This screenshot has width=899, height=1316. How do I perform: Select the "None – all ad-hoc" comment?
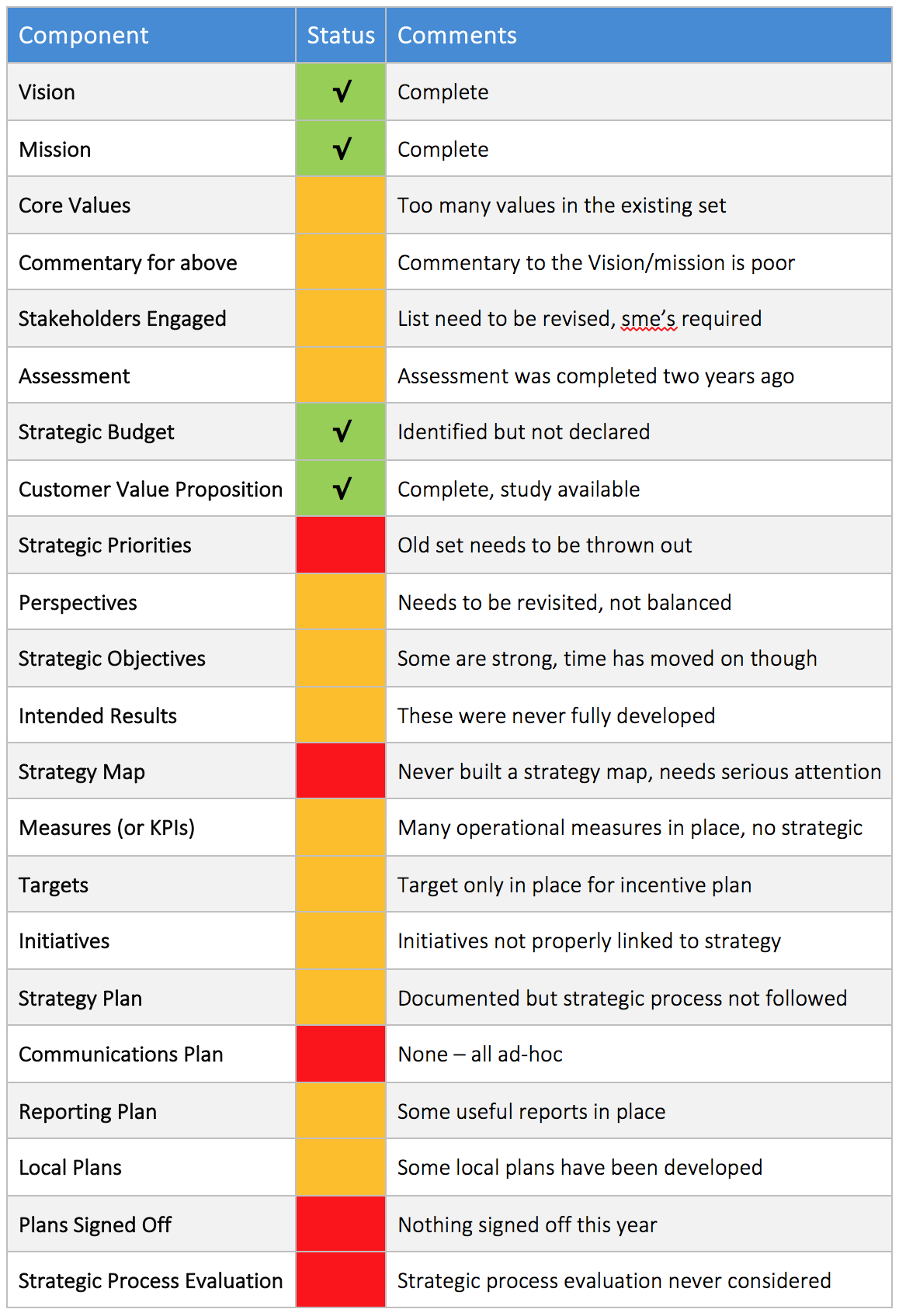coord(481,1055)
